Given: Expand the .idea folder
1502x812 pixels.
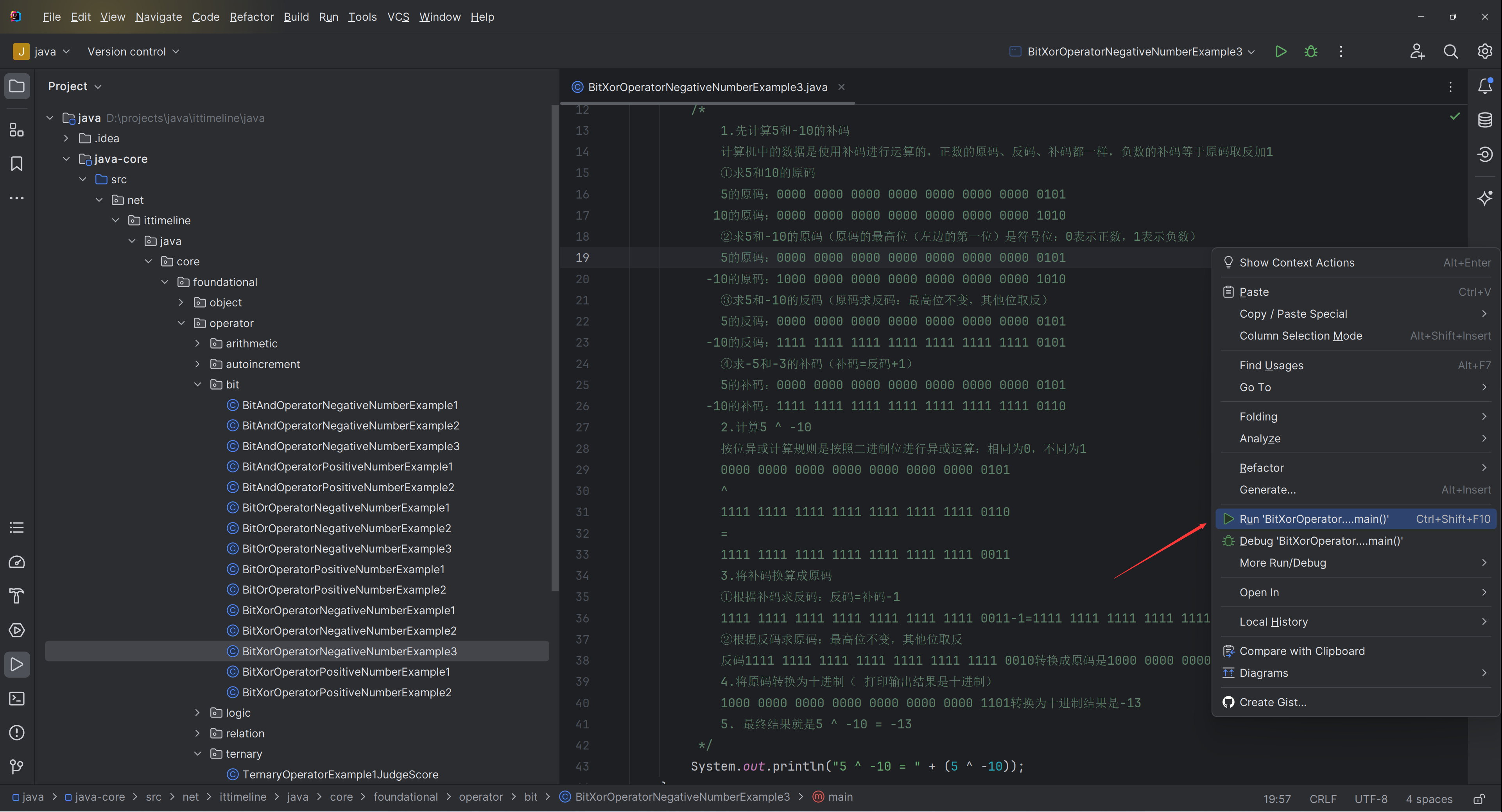Looking at the screenshot, I should 66,138.
